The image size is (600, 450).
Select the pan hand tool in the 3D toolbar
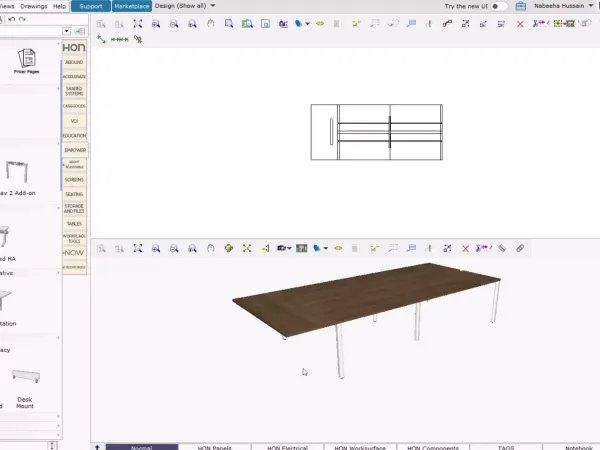point(210,248)
